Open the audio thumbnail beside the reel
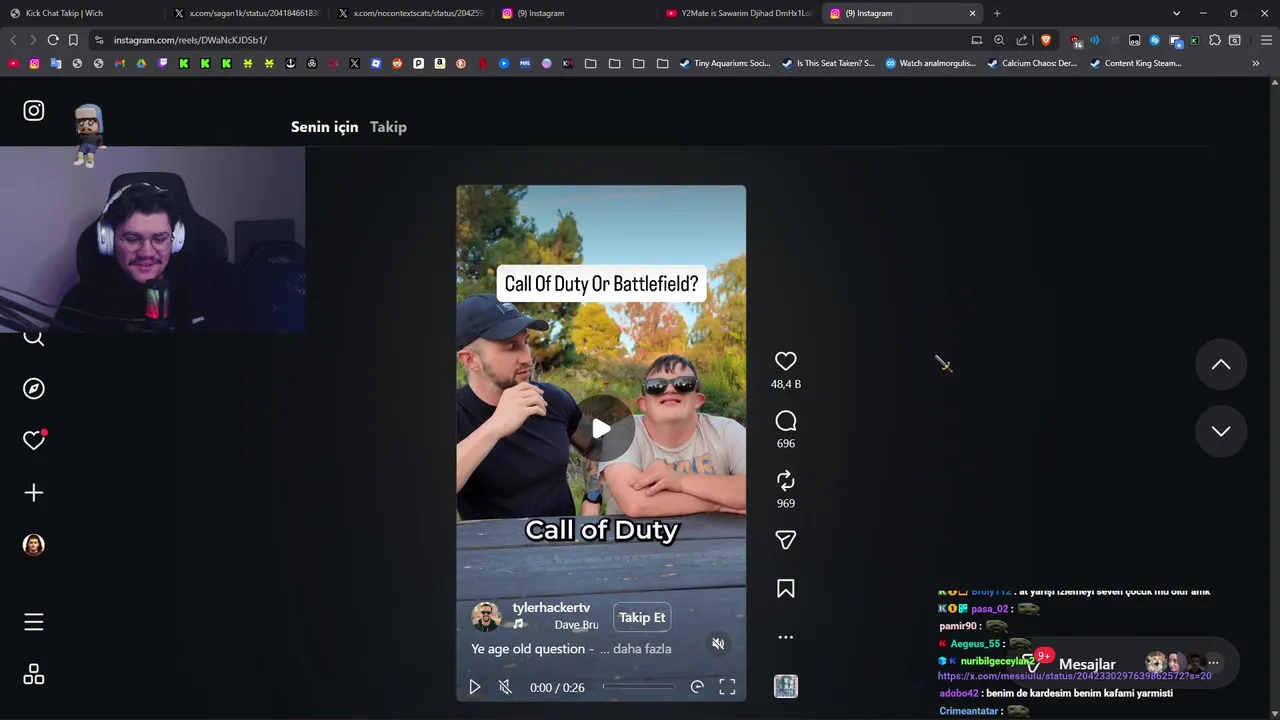This screenshot has height=720, width=1280. point(786,686)
